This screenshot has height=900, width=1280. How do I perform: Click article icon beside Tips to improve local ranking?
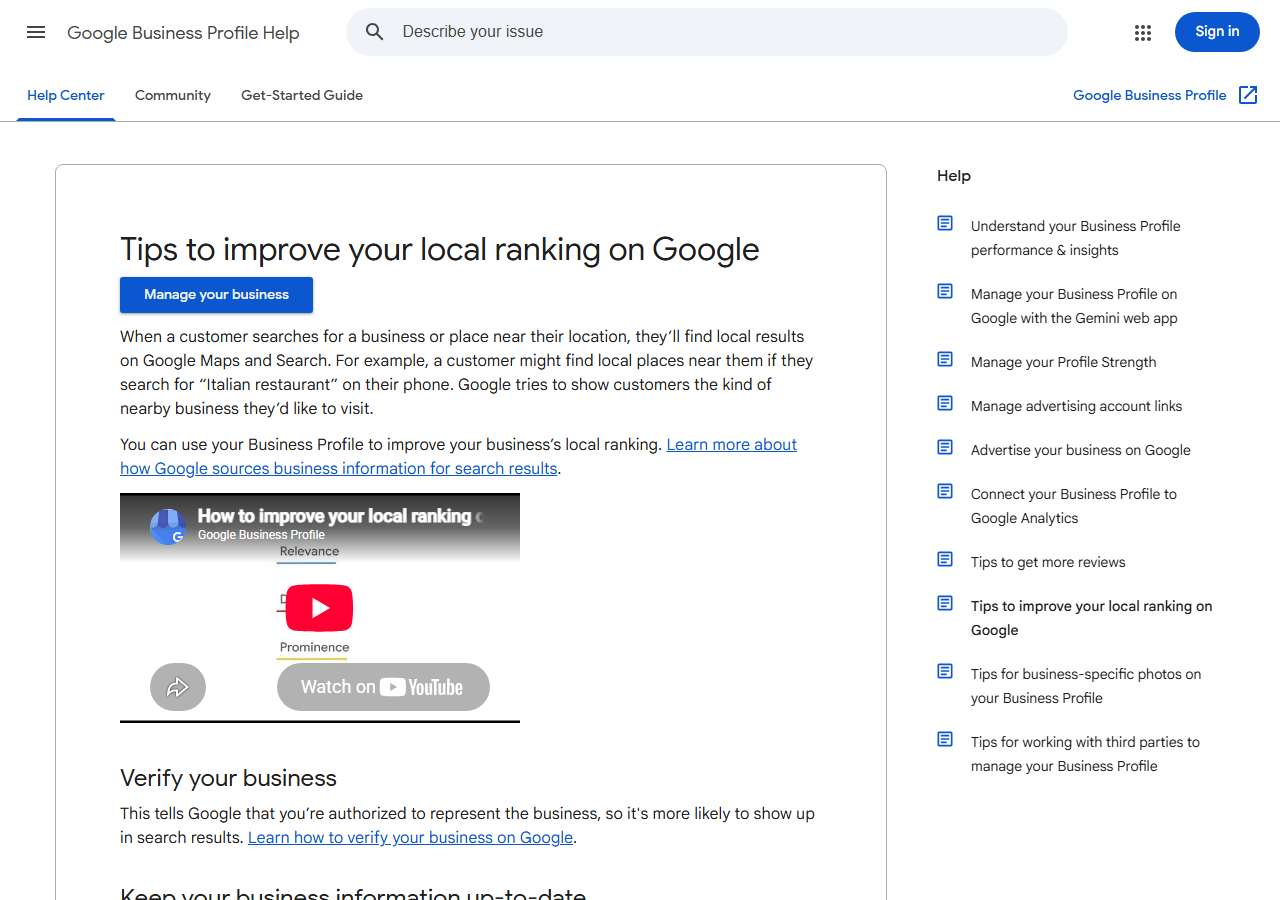(945, 603)
